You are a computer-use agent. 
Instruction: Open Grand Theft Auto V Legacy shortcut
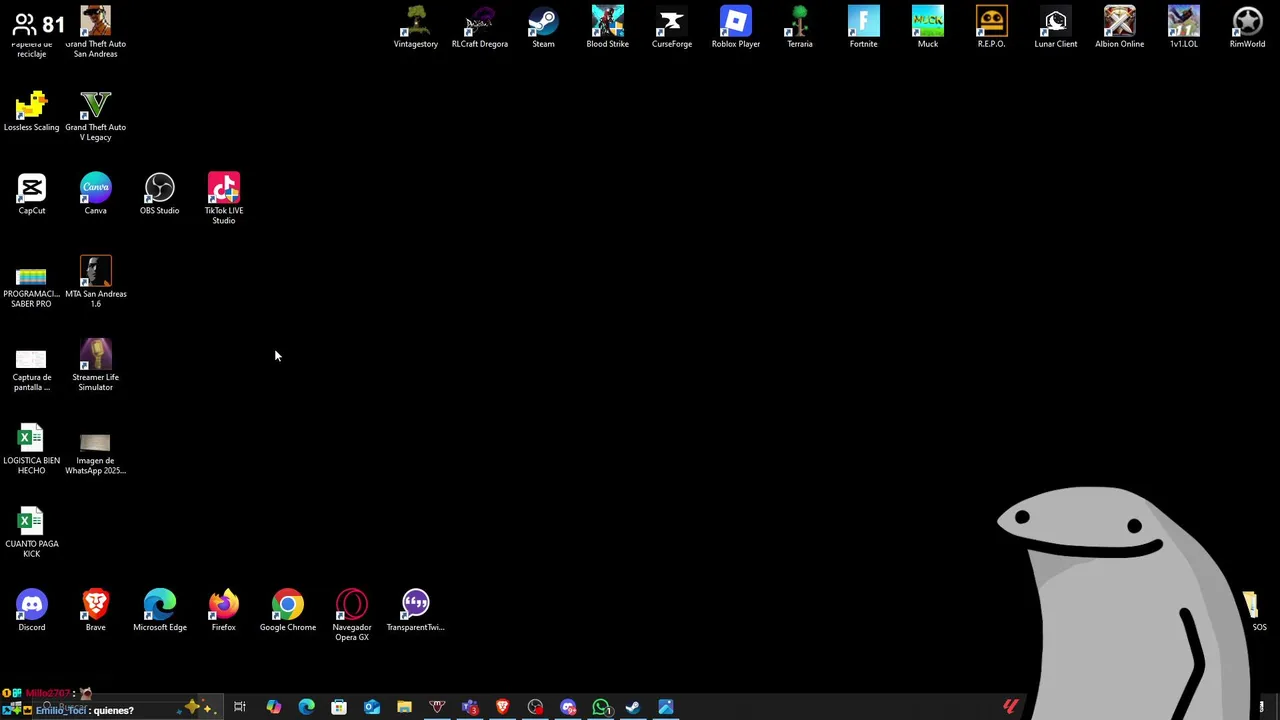pyautogui.click(x=95, y=116)
